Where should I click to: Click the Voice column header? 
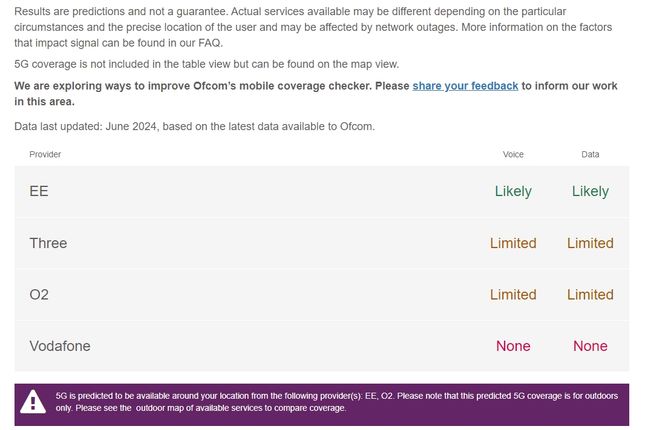(513, 154)
